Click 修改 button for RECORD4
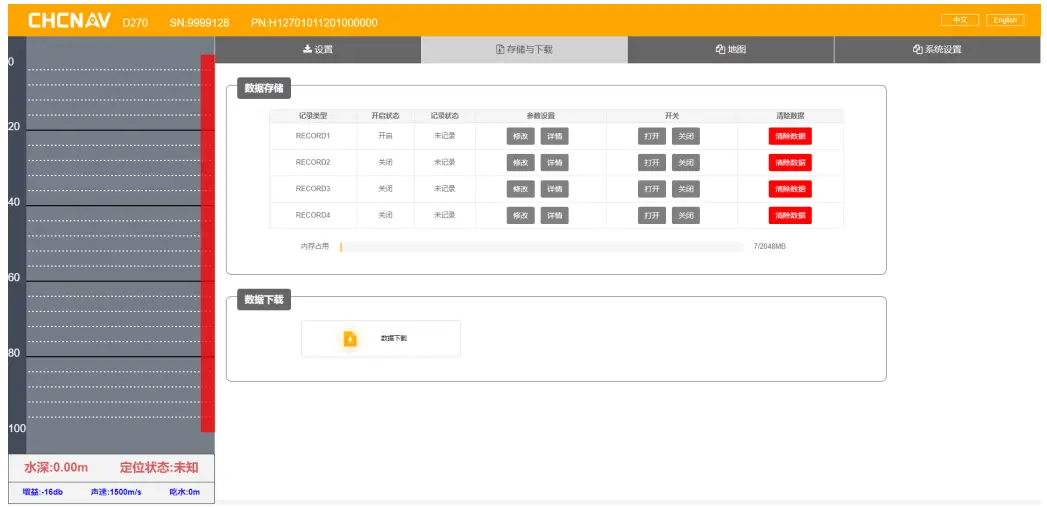This screenshot has width=1047, height=507. tap(521, 215)
